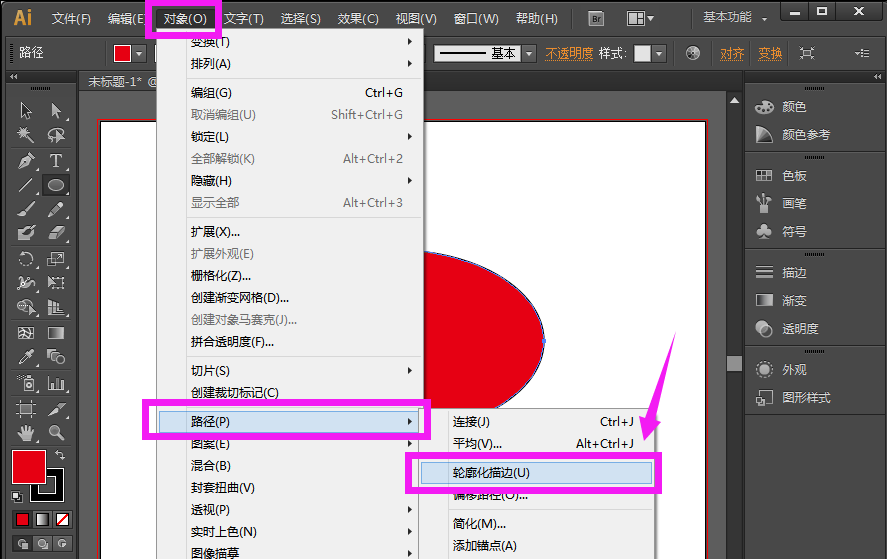This screenshot has height=559, width=887.
Task: Select the Artboard tool
Action: [x=26, y=408]
